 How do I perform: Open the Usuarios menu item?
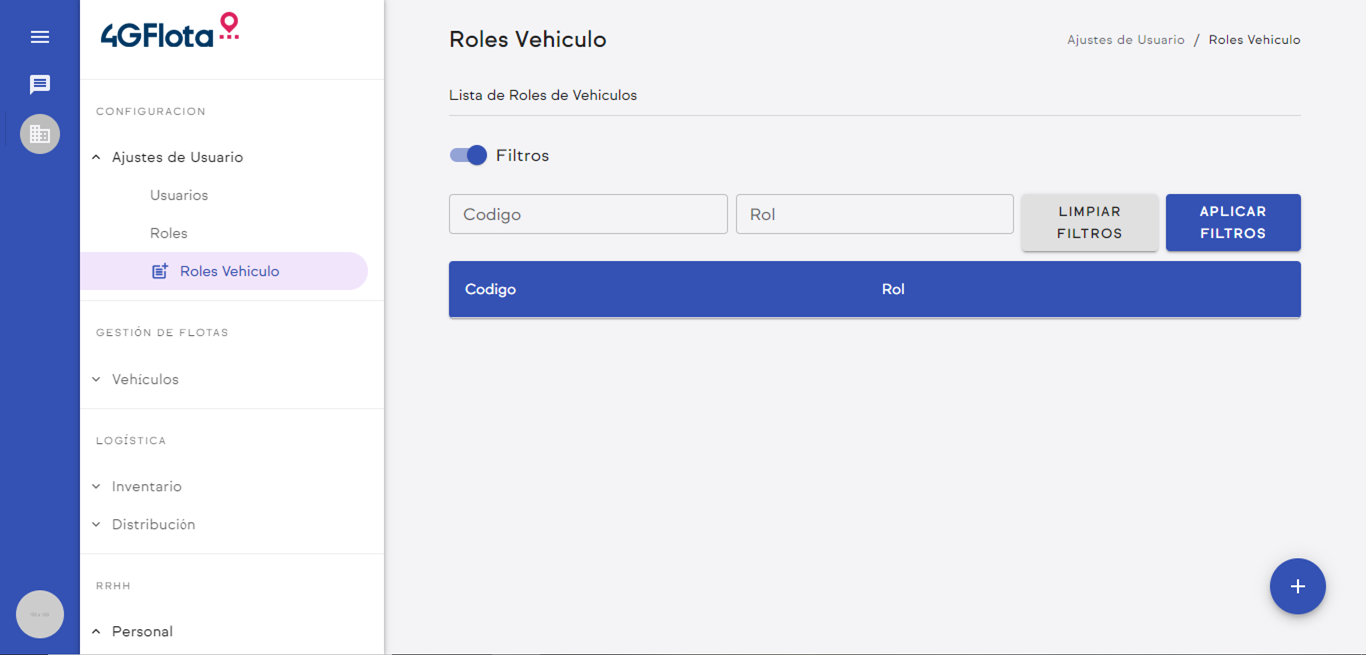(179, 195)
